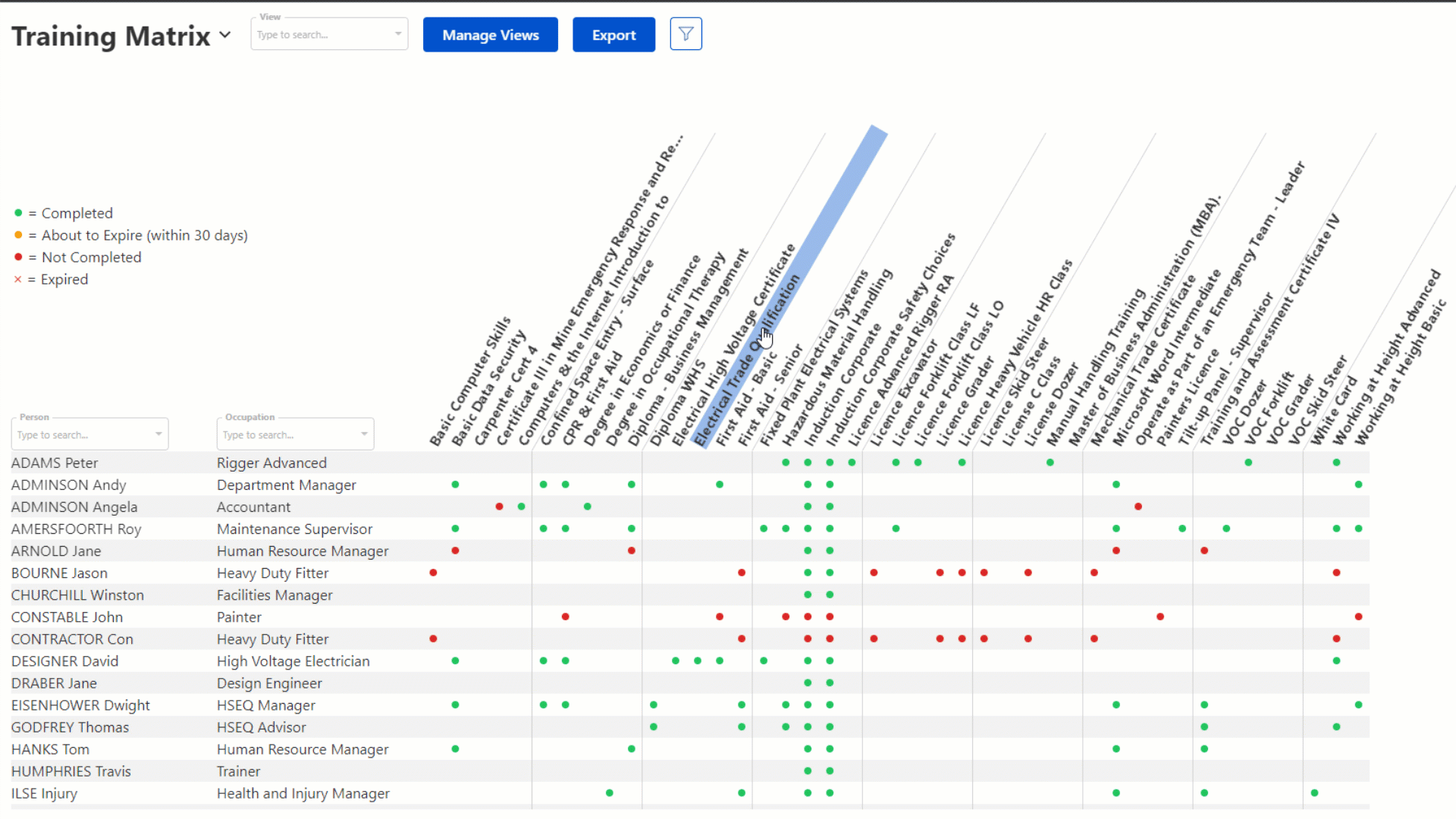Click the red Not Completed legend dot

(17, 257)
